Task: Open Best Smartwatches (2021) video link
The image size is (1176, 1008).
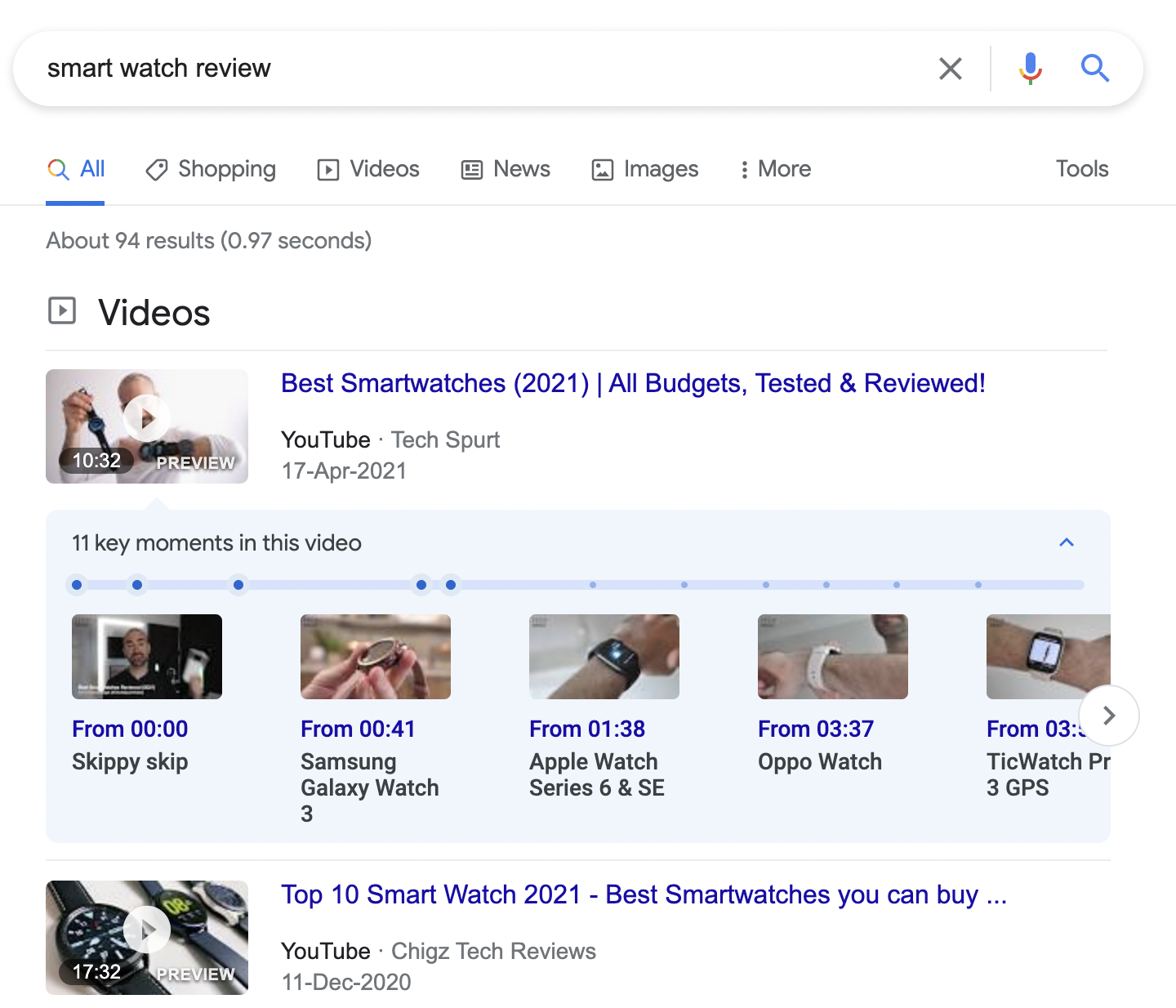Action: 633,383
